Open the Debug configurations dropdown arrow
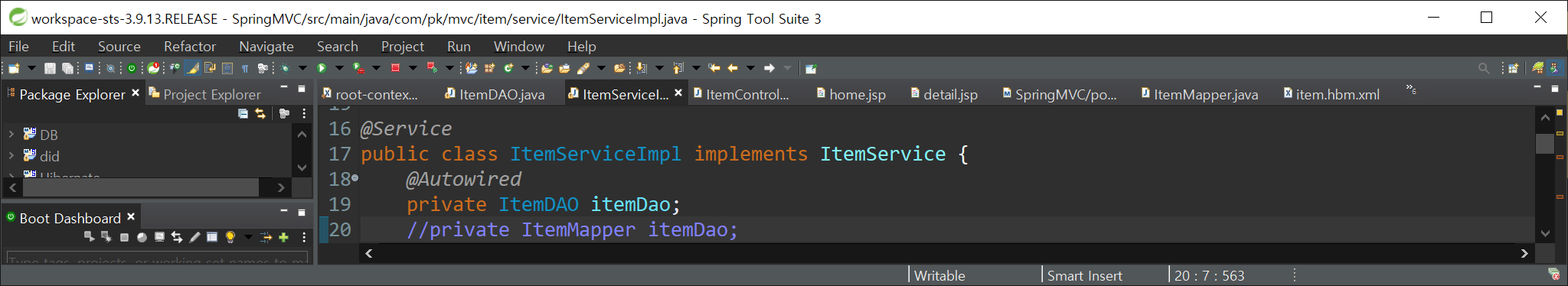1568x286 pixels. click(302, 68)
